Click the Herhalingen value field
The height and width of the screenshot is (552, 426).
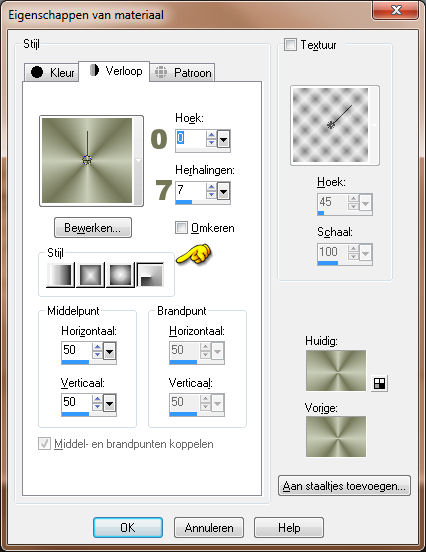point(190,191)
